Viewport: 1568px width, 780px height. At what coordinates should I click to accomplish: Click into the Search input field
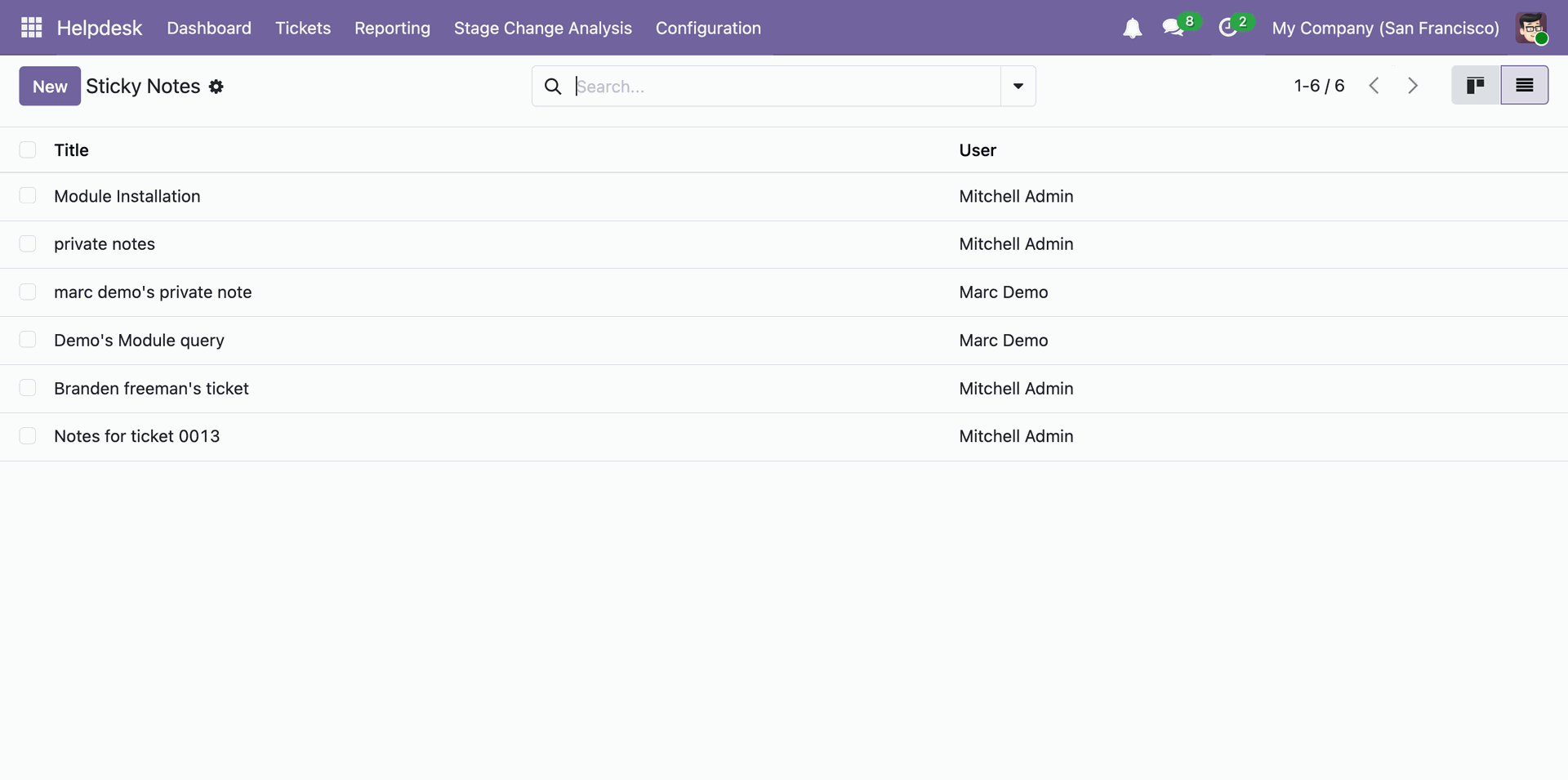[784, 87]
